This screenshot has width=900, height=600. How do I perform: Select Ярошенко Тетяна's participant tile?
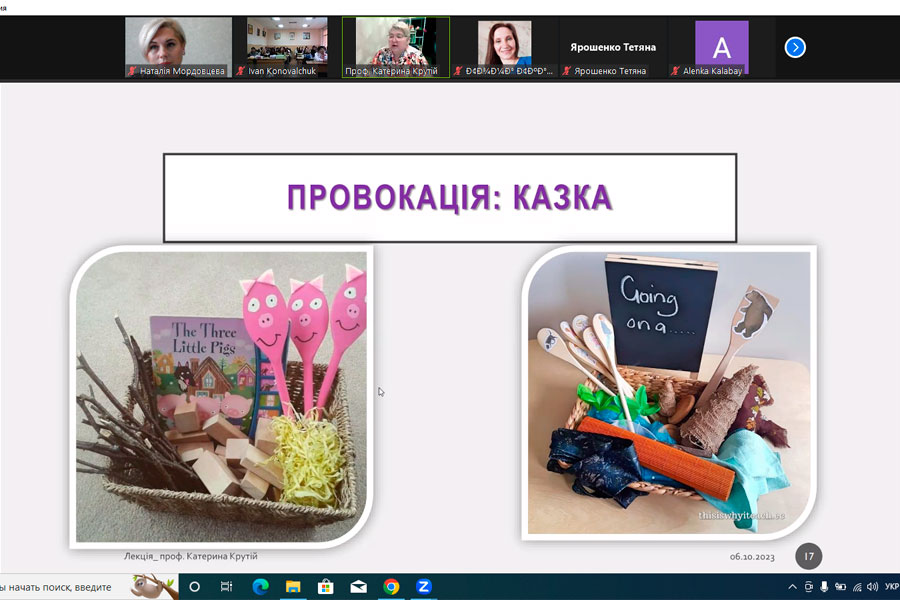coord(612,47)
